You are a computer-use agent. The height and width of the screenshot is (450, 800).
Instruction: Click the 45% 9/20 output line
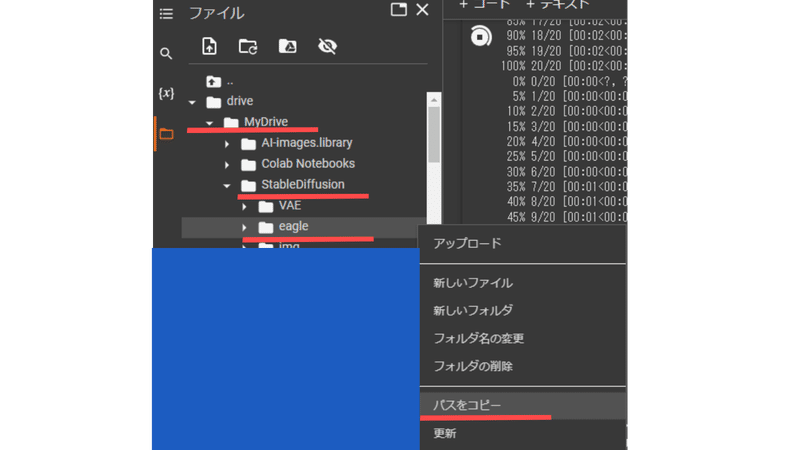pos(567,217)
